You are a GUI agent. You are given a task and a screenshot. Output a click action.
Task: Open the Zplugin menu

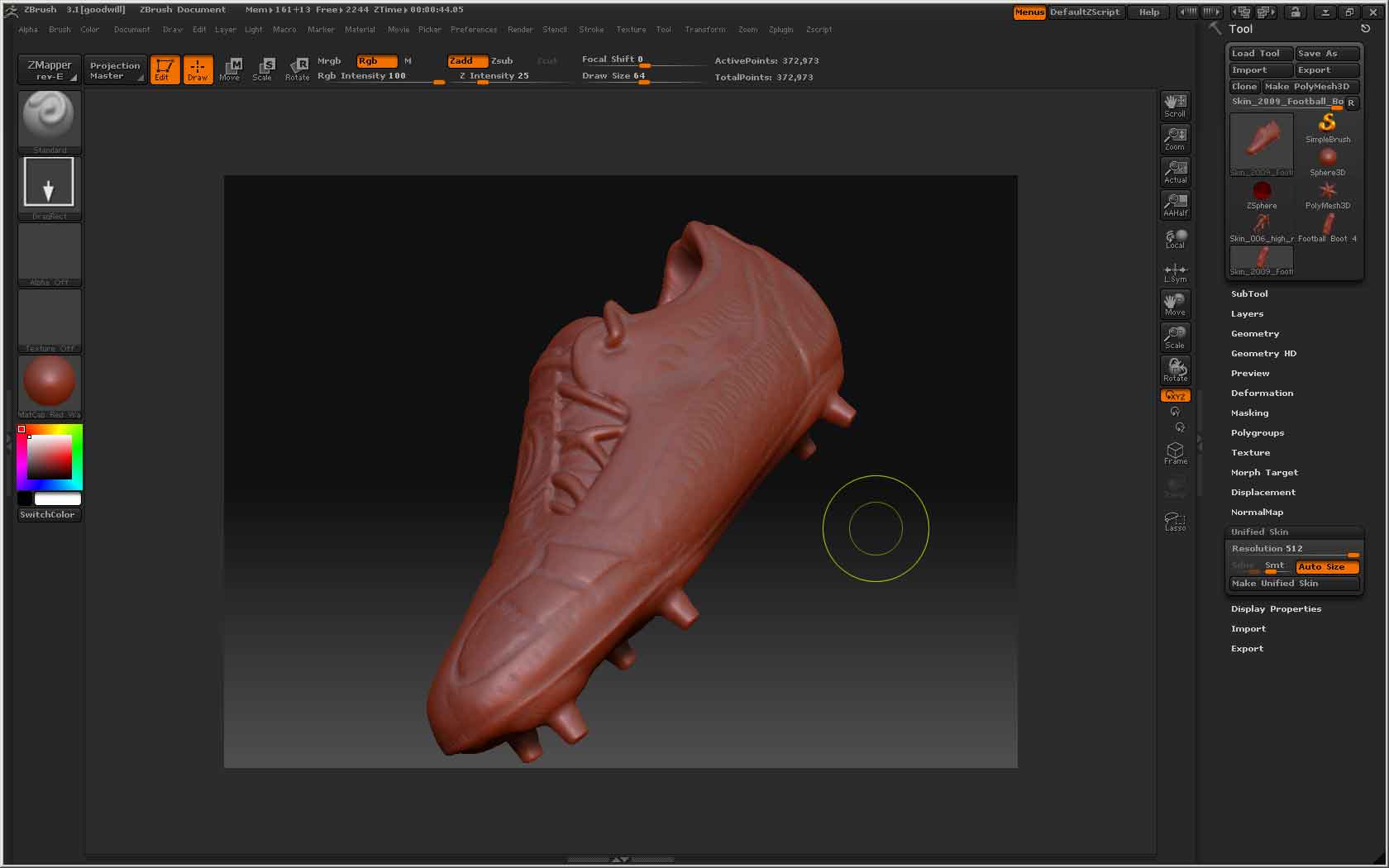click(780, 30)
